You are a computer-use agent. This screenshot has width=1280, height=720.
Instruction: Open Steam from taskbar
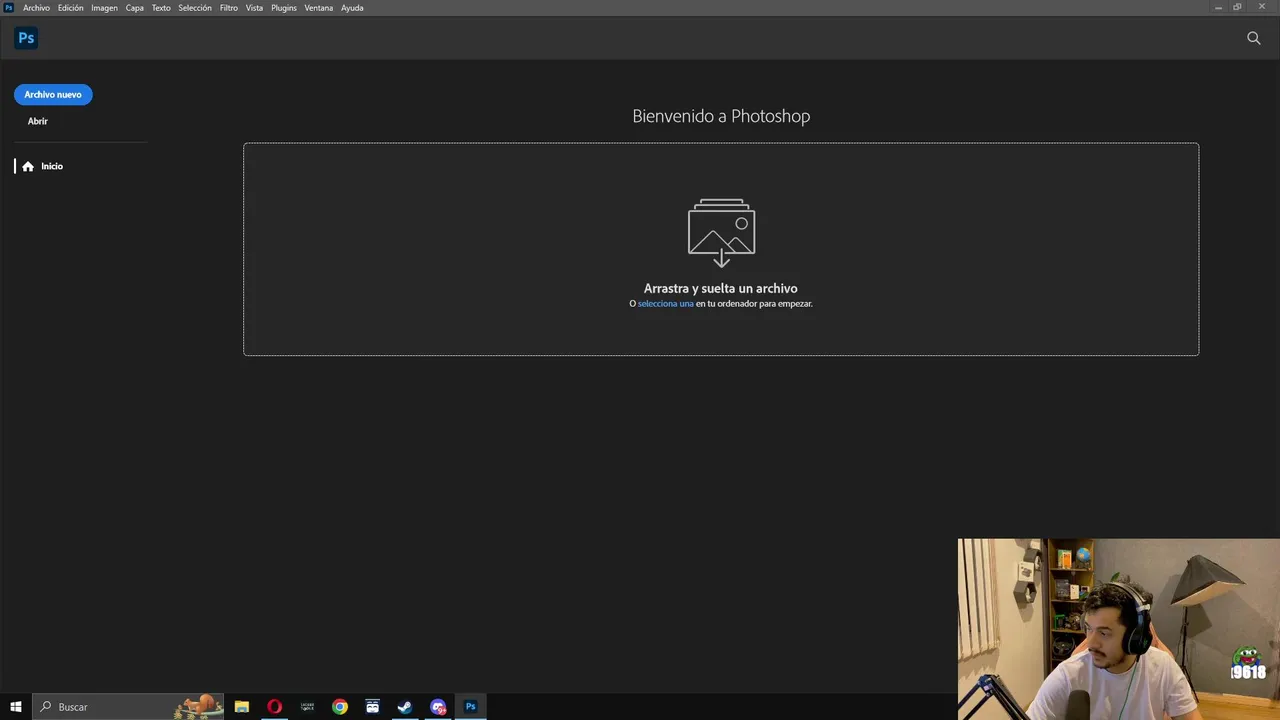(405, 707)
